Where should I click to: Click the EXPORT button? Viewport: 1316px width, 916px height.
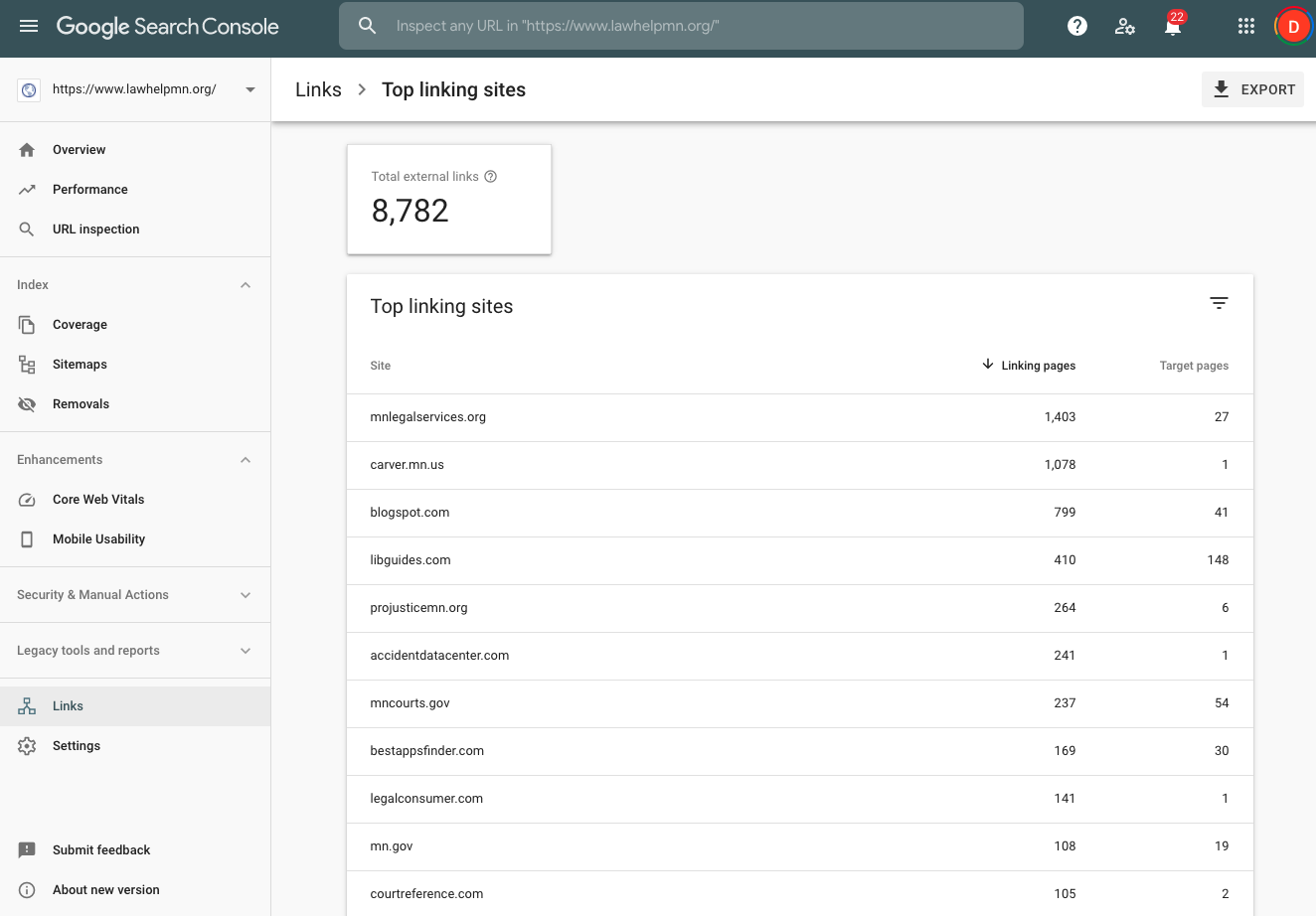tap(1252, 89)
